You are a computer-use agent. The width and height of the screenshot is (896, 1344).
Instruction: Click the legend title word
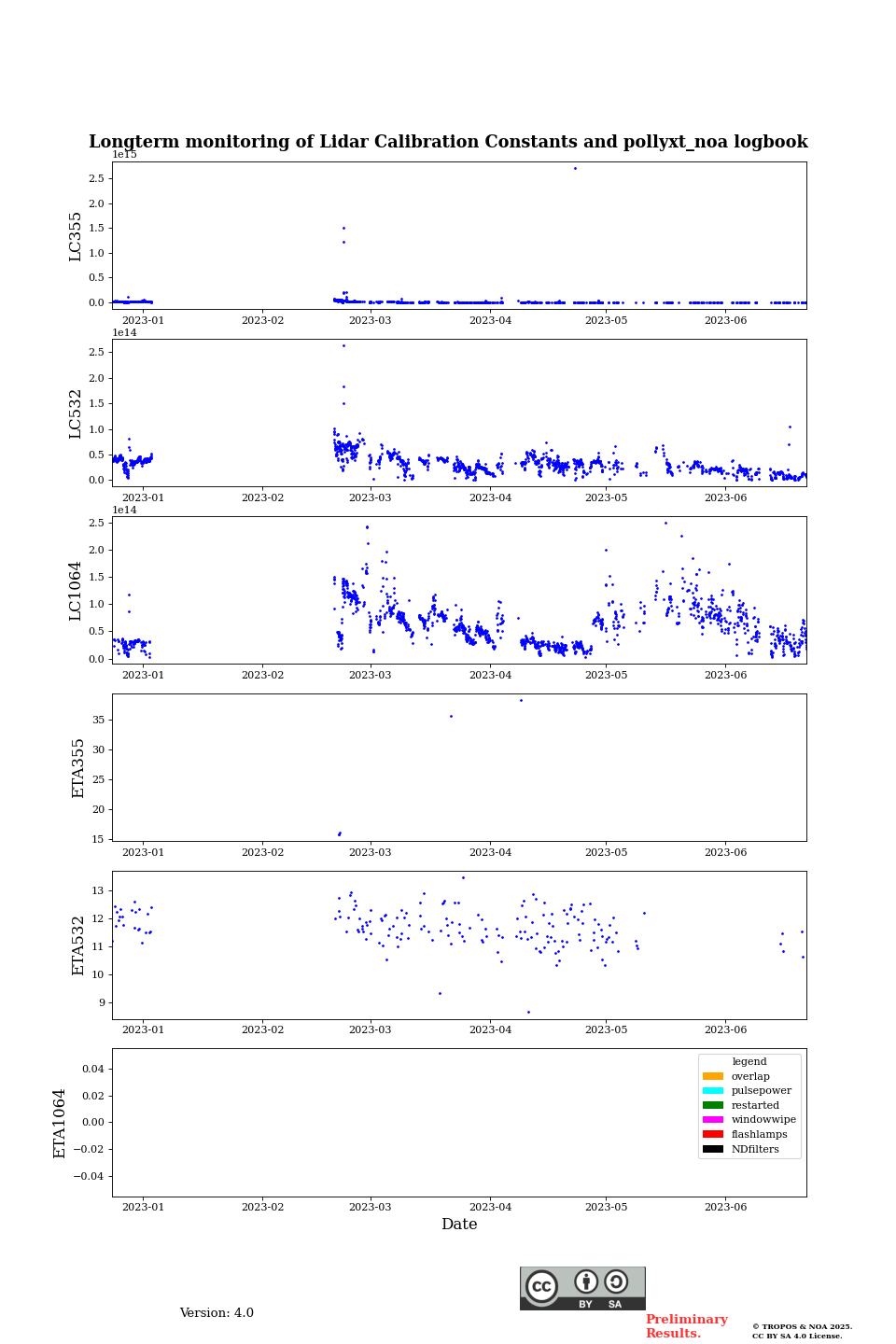tap(749, 1062)
